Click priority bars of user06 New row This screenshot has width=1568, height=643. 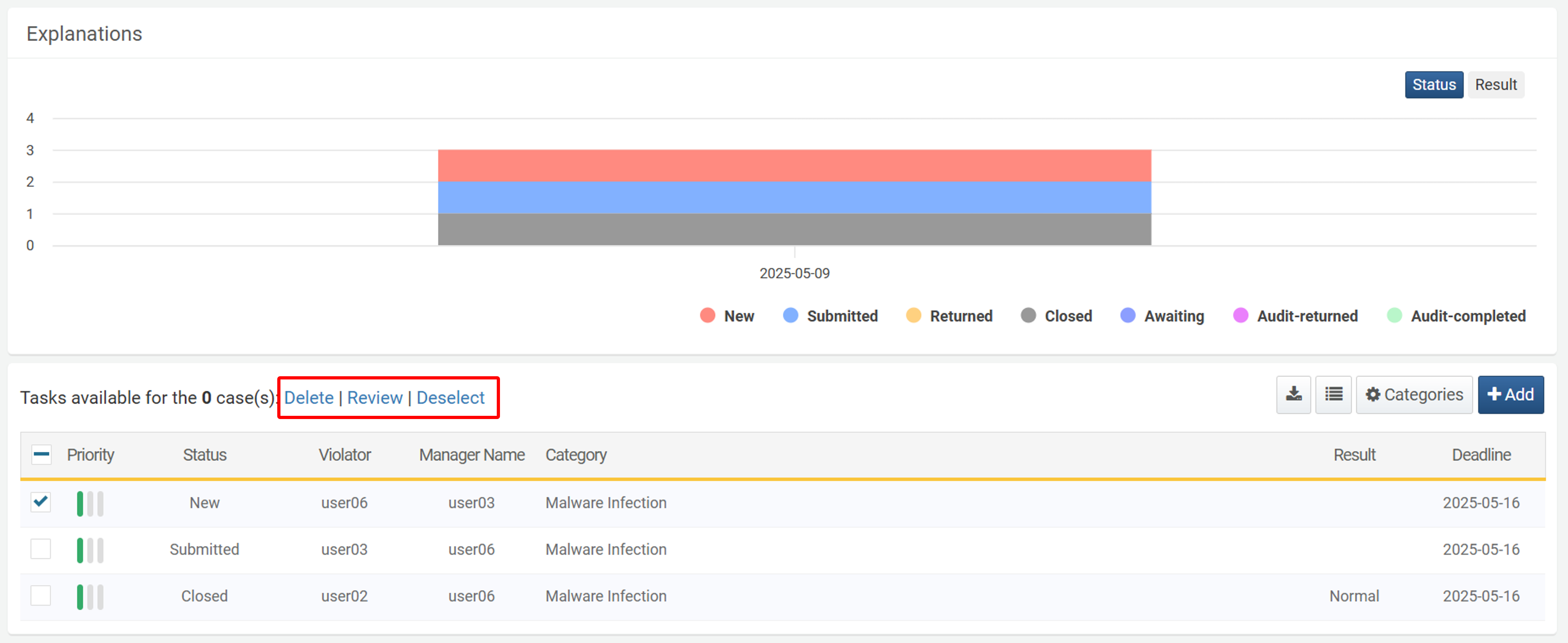90,503
